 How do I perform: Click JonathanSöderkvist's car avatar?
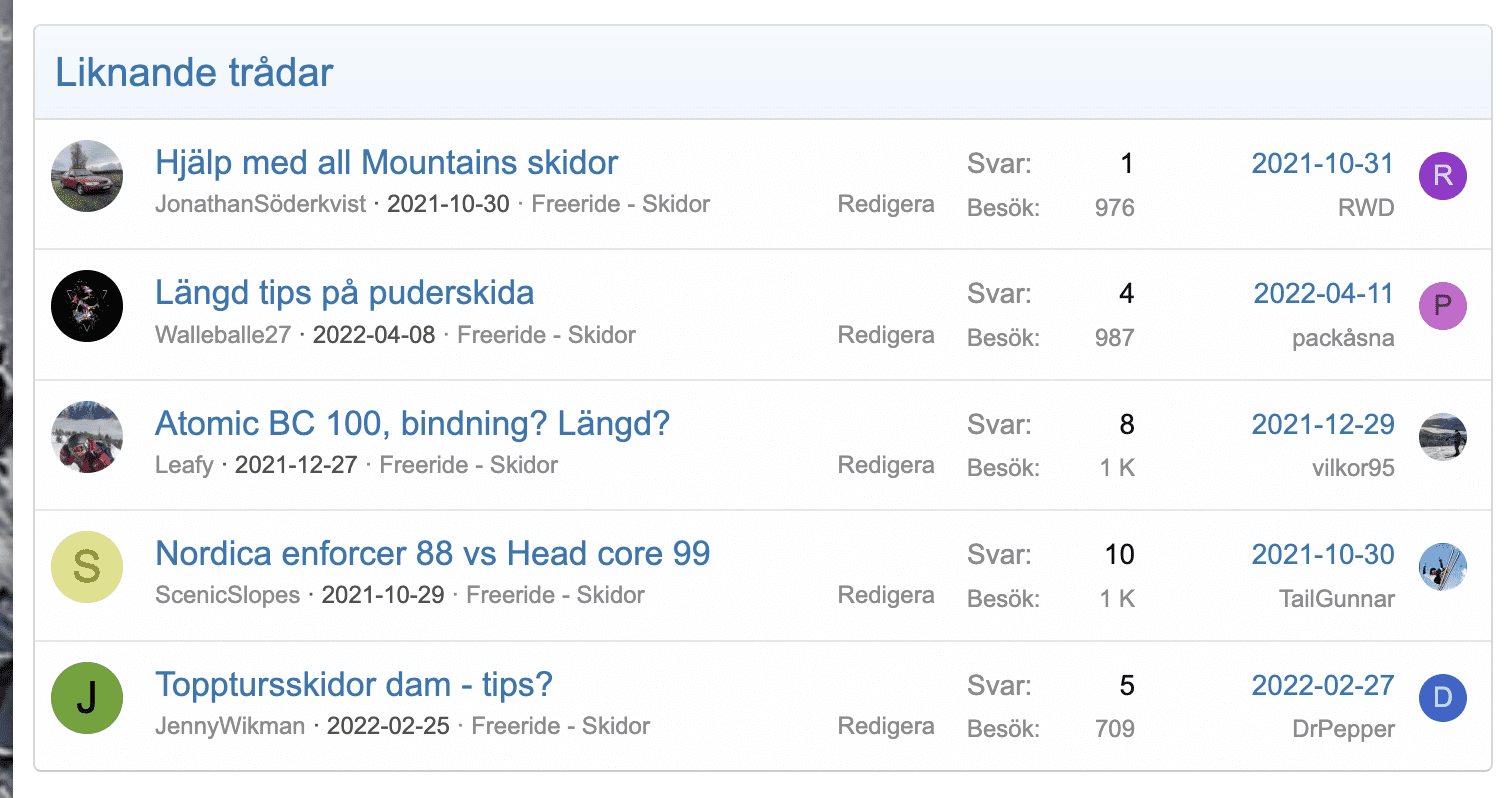point(87,176)
